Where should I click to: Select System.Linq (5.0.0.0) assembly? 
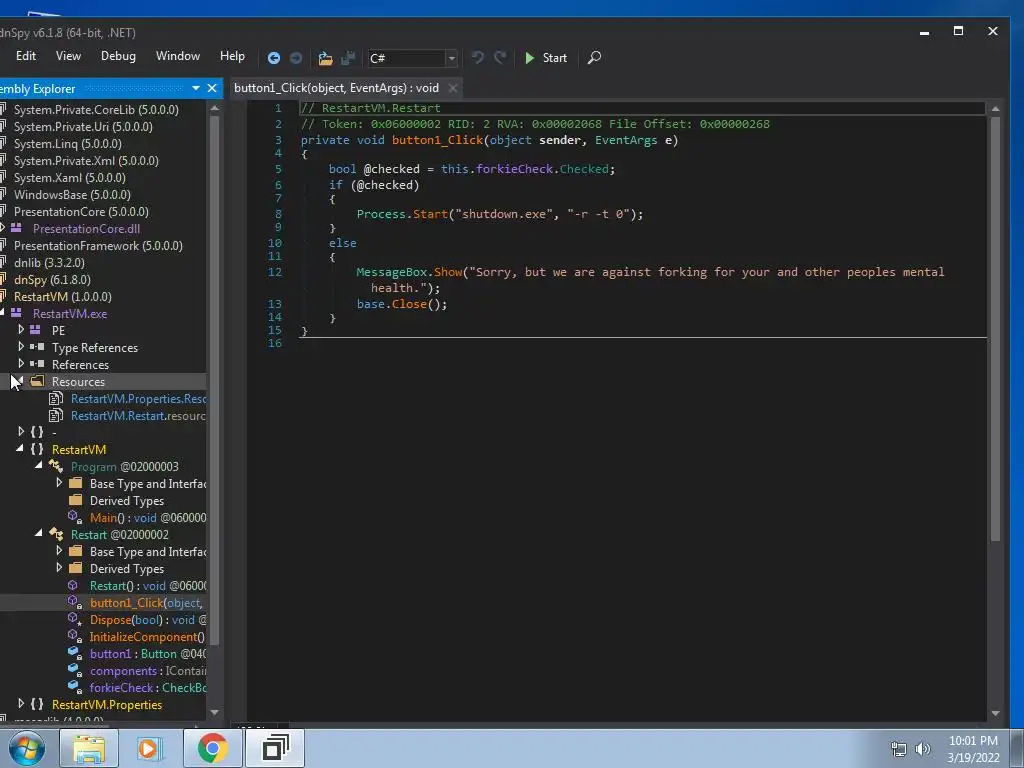[68, 144]
